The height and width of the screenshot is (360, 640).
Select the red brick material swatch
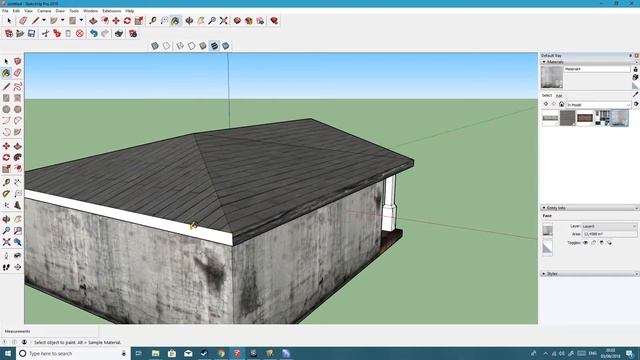[x=584, y=118]
